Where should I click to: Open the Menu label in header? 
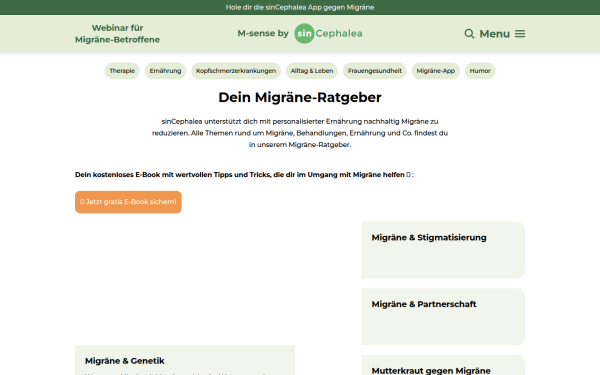coord(494,34)
